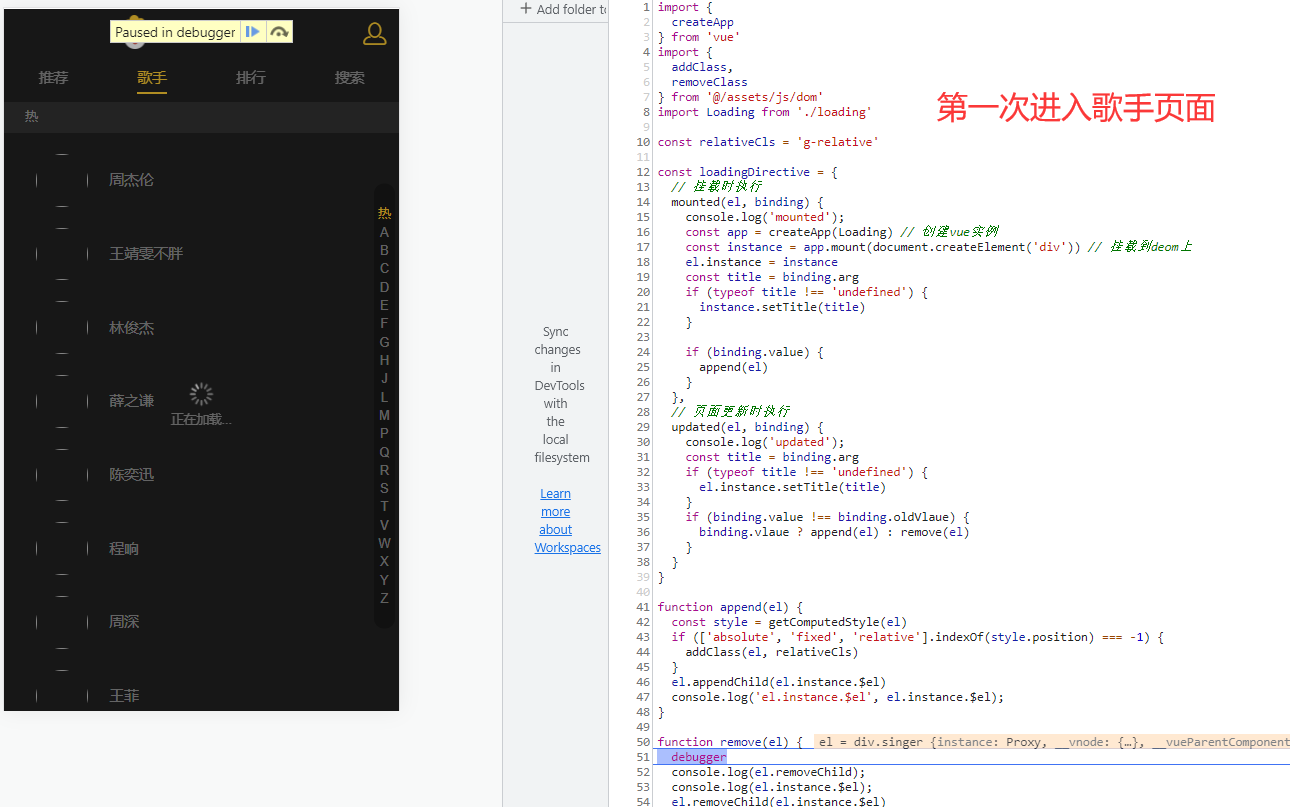This screenshot has width=1290, height=807.
Task: Set breakpoint on line number 36
Action: pyautogui.click(x=643, y=532)
